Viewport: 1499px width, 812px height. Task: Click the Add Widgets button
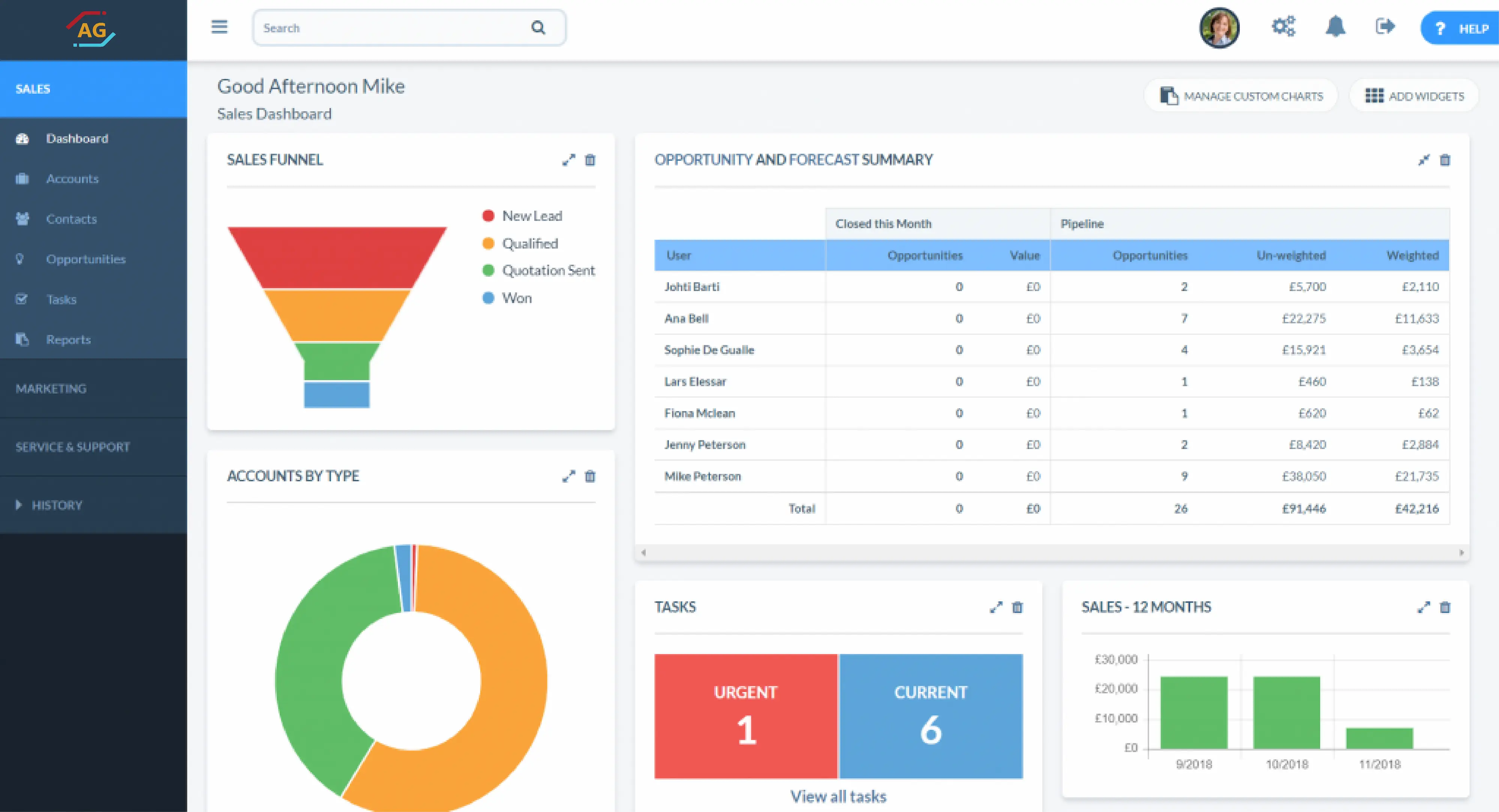(x=1414, y=96)
